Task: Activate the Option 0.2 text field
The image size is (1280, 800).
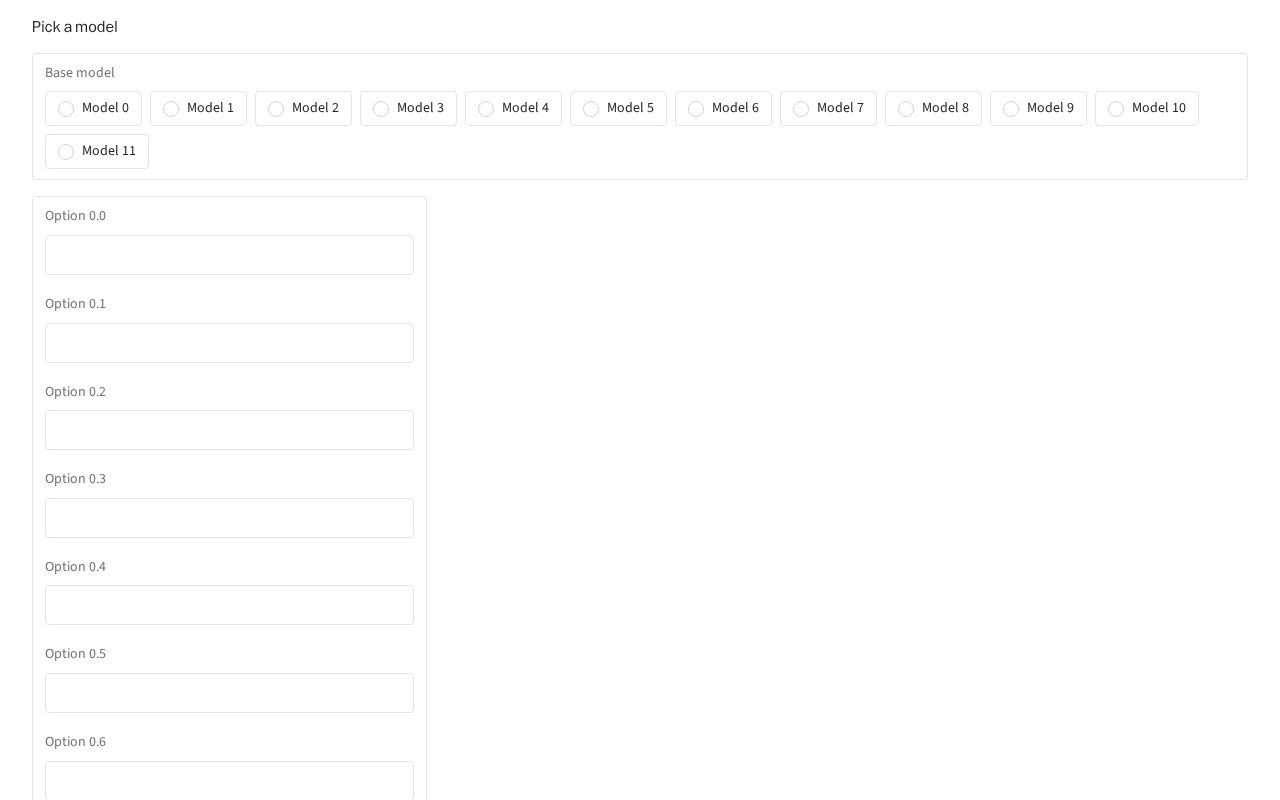Action: pos(229,430)
